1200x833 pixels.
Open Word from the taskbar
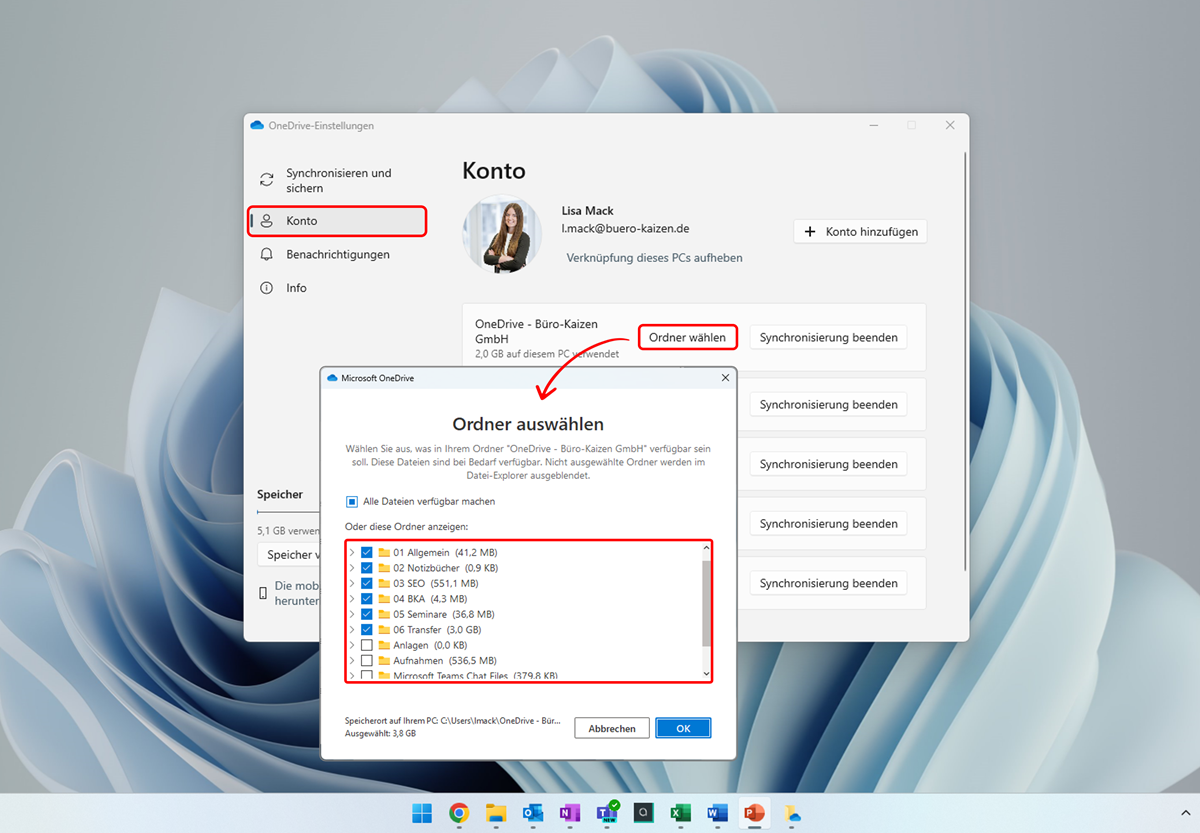point(717,813)
